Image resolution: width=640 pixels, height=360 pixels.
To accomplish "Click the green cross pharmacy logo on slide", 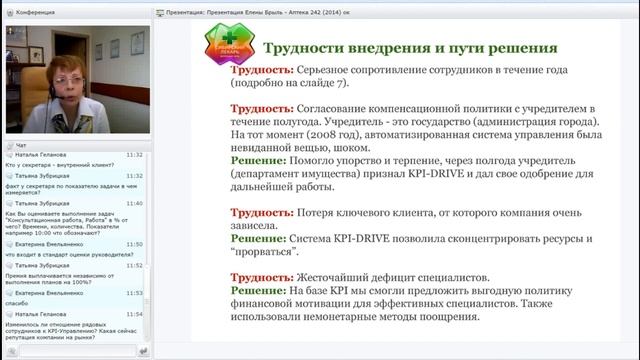I will (x=230, y=44).
